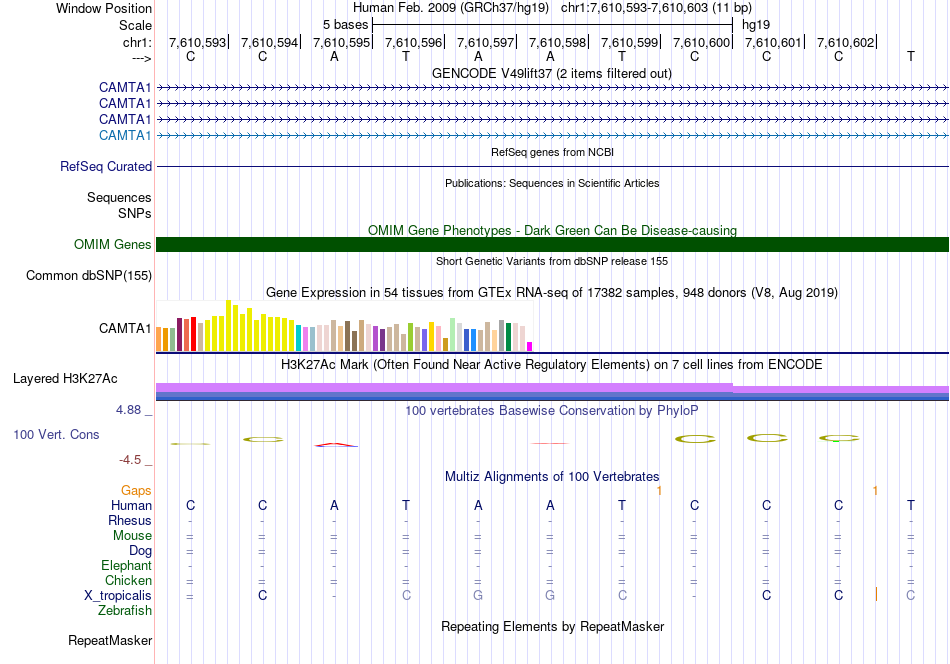The width and height of the screenshot is (950, 664).
Task: Click the '--->' strand direction arrow label
Action: coord(141,58)
